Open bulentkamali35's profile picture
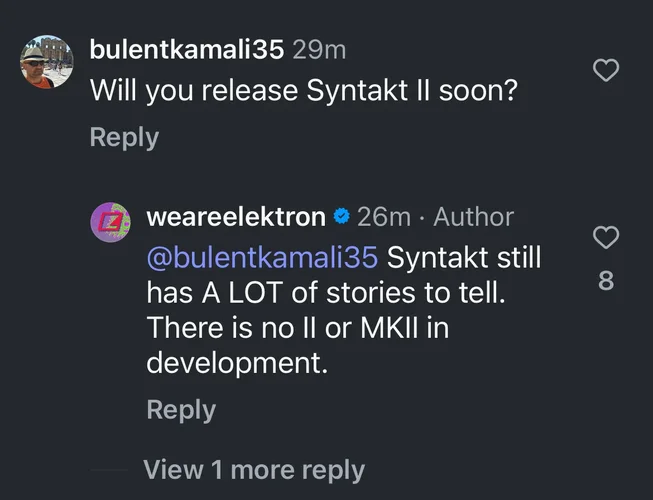Viewport: 653px width, 500px height. pyautogui.click(x=46, y=62)
